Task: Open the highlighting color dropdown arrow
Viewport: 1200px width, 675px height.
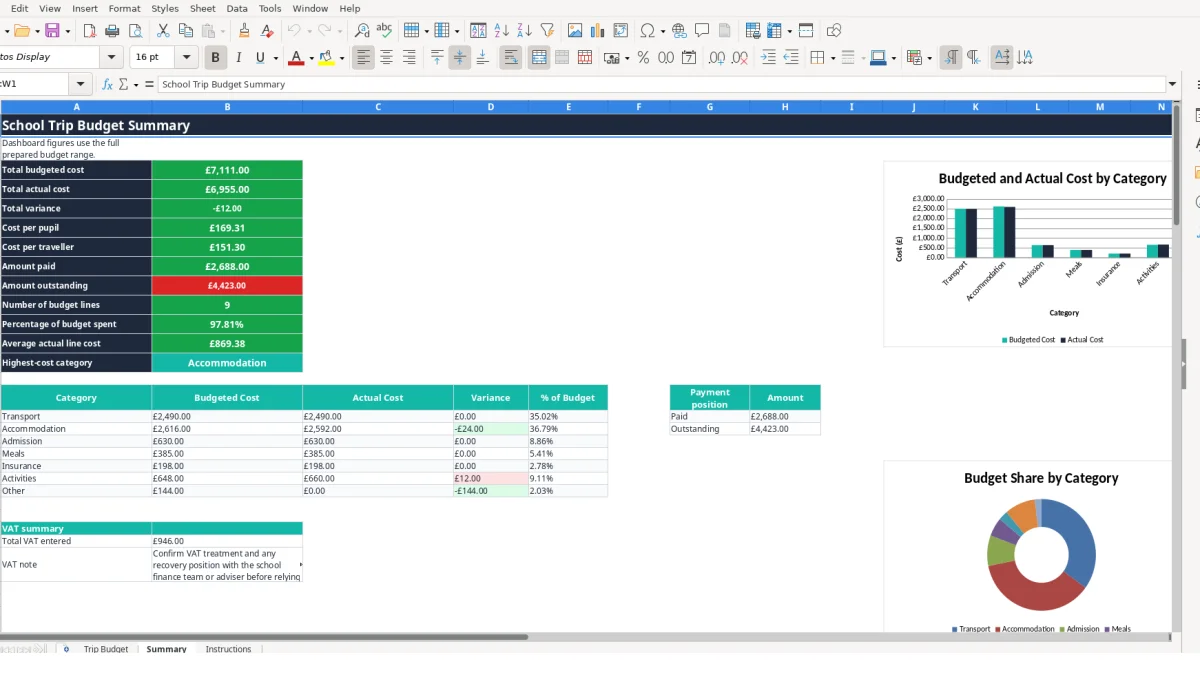Action: pyautogui.click(x=342, y=58)
